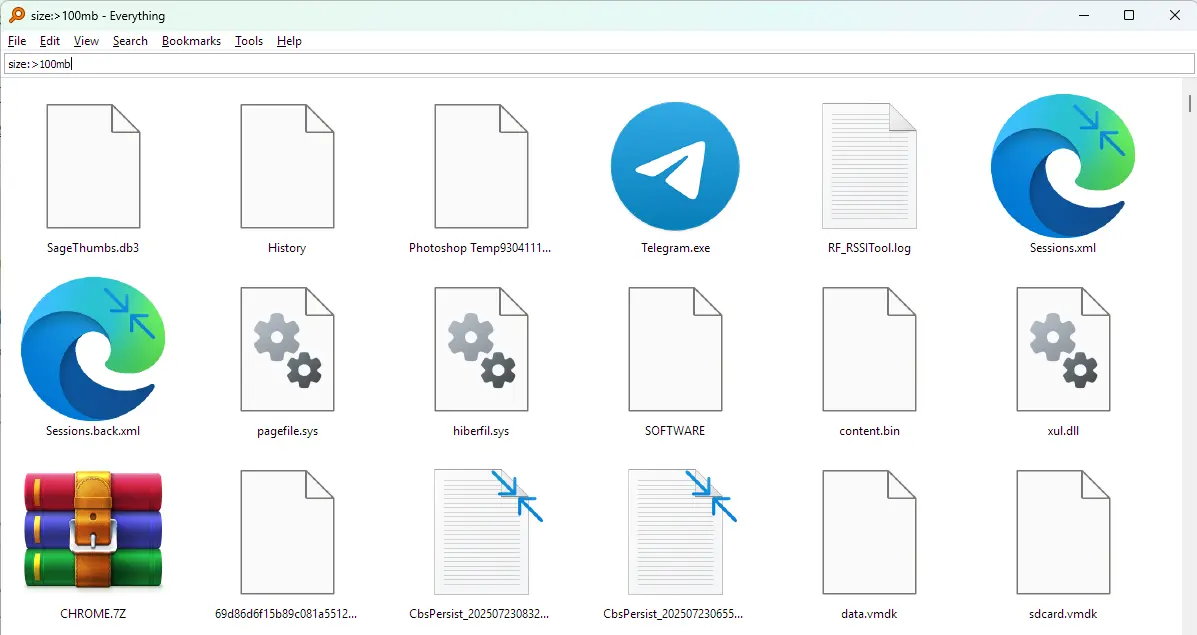This screenshot has height=635, width=1197.
Task: Open the Search menu
Action: pyautogui.click(x=130, y=41)
